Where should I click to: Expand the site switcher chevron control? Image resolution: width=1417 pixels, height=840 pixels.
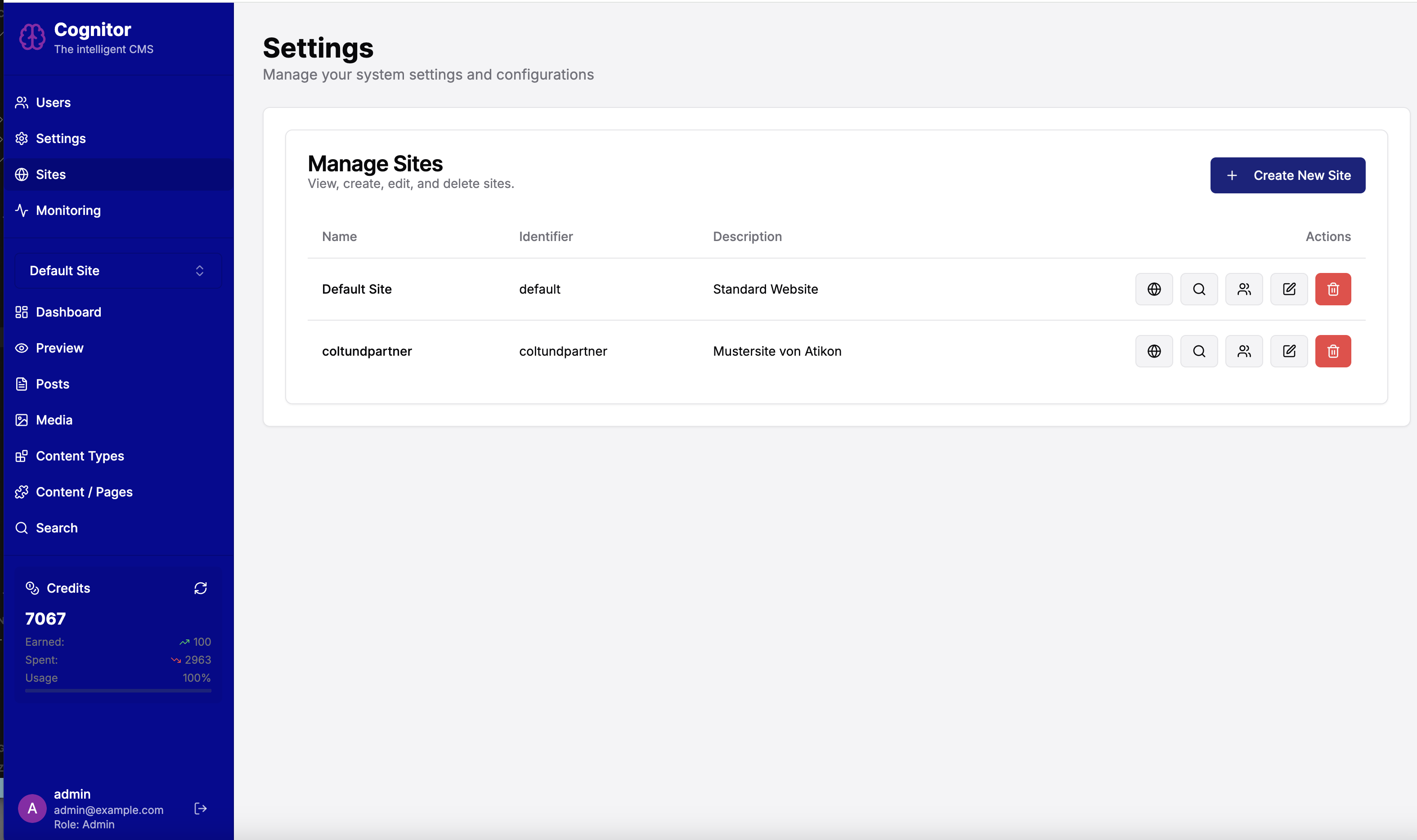[x=199, y=270]
